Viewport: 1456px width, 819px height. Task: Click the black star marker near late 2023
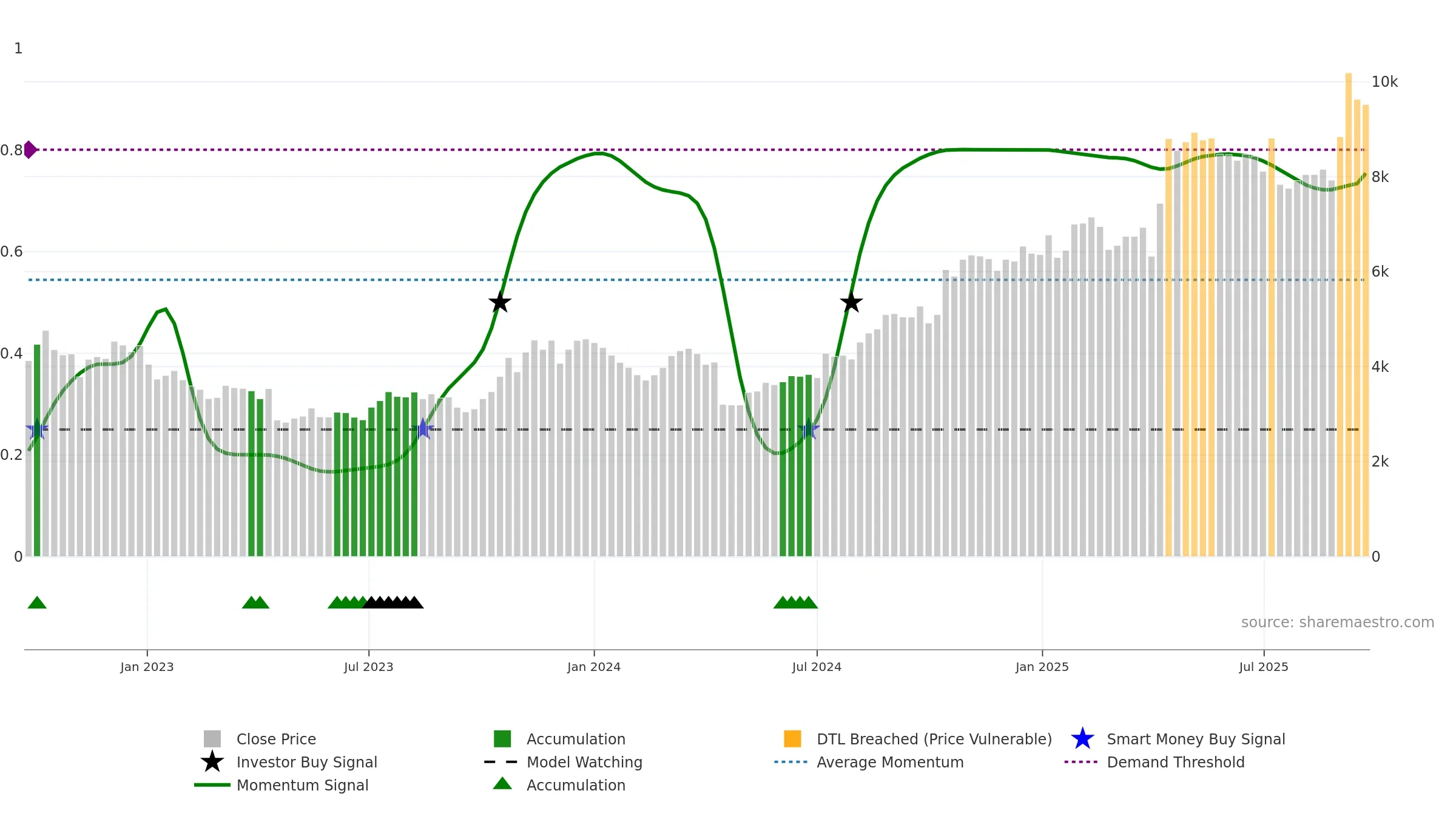click(500, 302)
